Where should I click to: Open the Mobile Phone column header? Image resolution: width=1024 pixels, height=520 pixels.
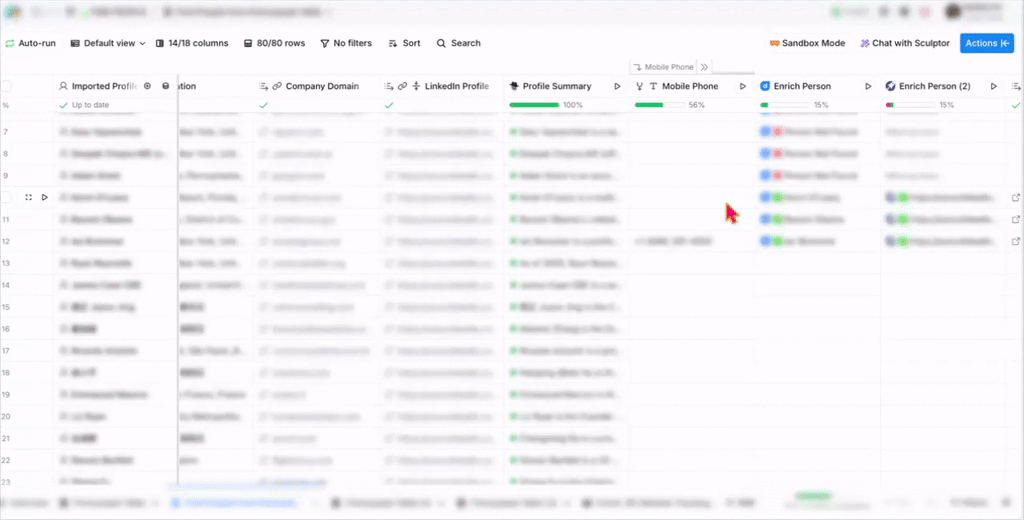click(x=690, y=86)
